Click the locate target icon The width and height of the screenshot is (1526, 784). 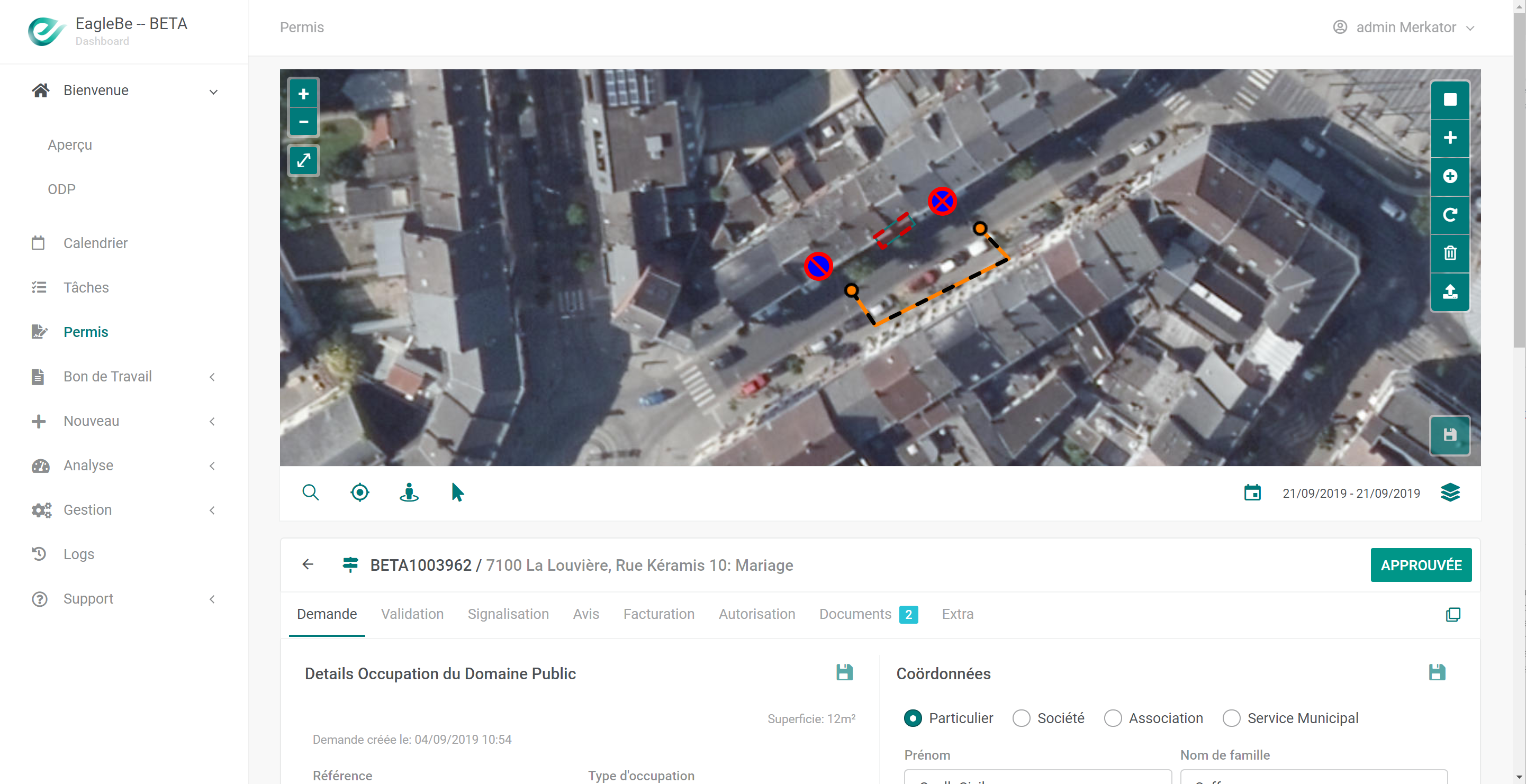[x=359, y=493]
